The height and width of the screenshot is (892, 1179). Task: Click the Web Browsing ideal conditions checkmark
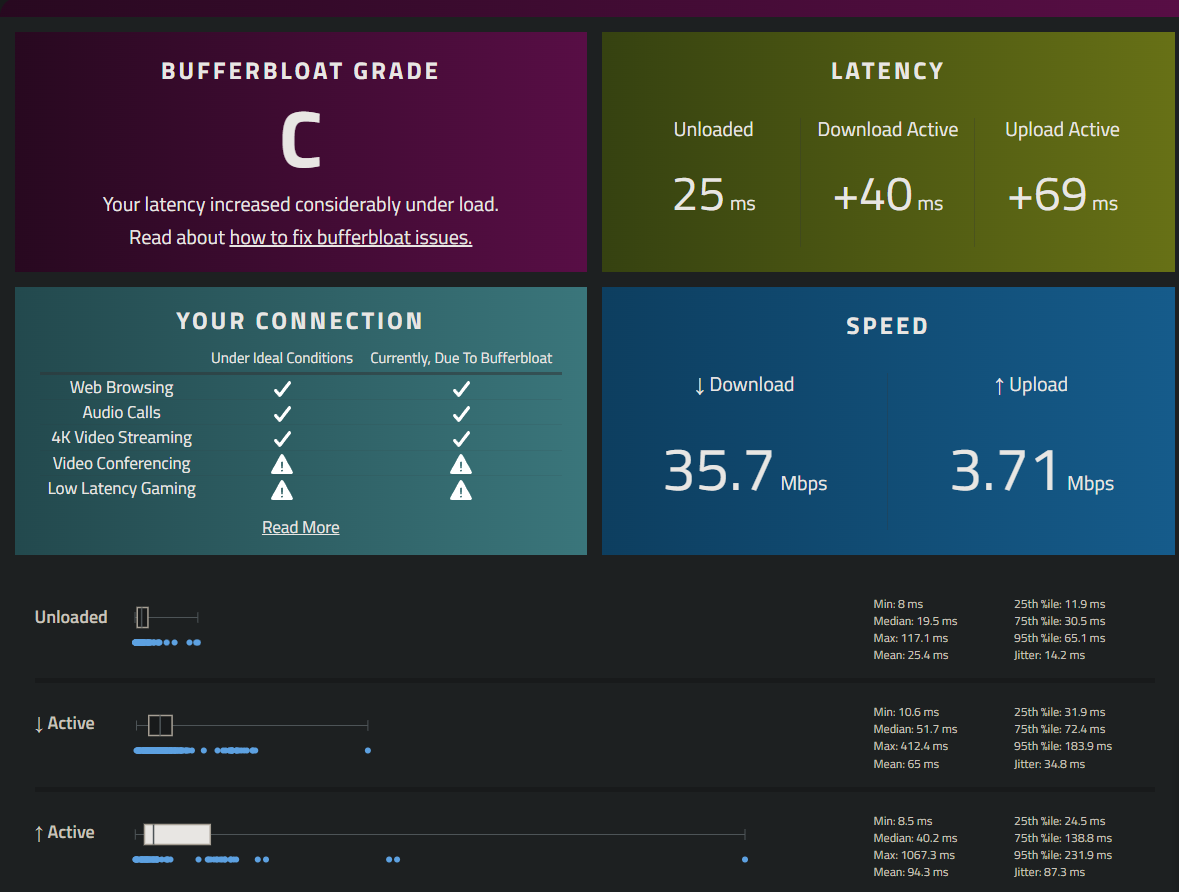[x=282, y=389]
